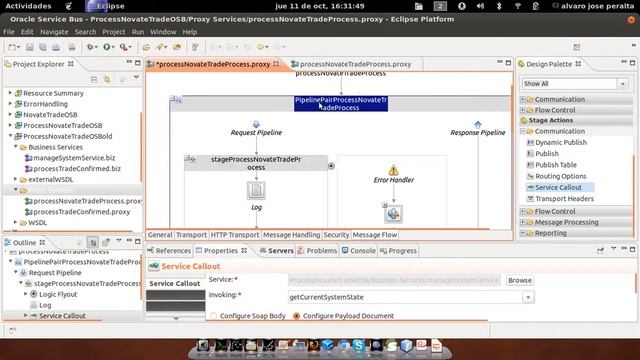Click Activities in the top panel
Viewport: 640px width, 360px height.
click(x=28, y=6)
